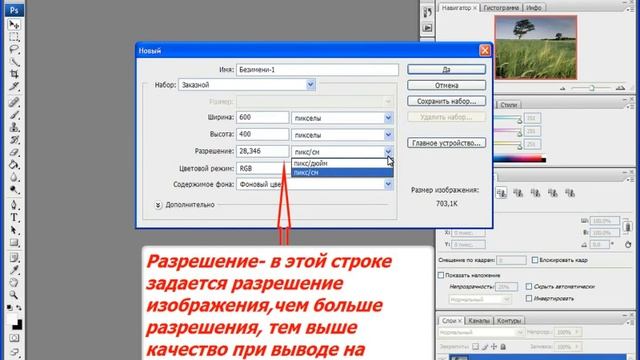Toggle the Показать наложение checkbox
Image resolution: width=640 pixels, height=360 pixels.
click(x=441, y=276)
